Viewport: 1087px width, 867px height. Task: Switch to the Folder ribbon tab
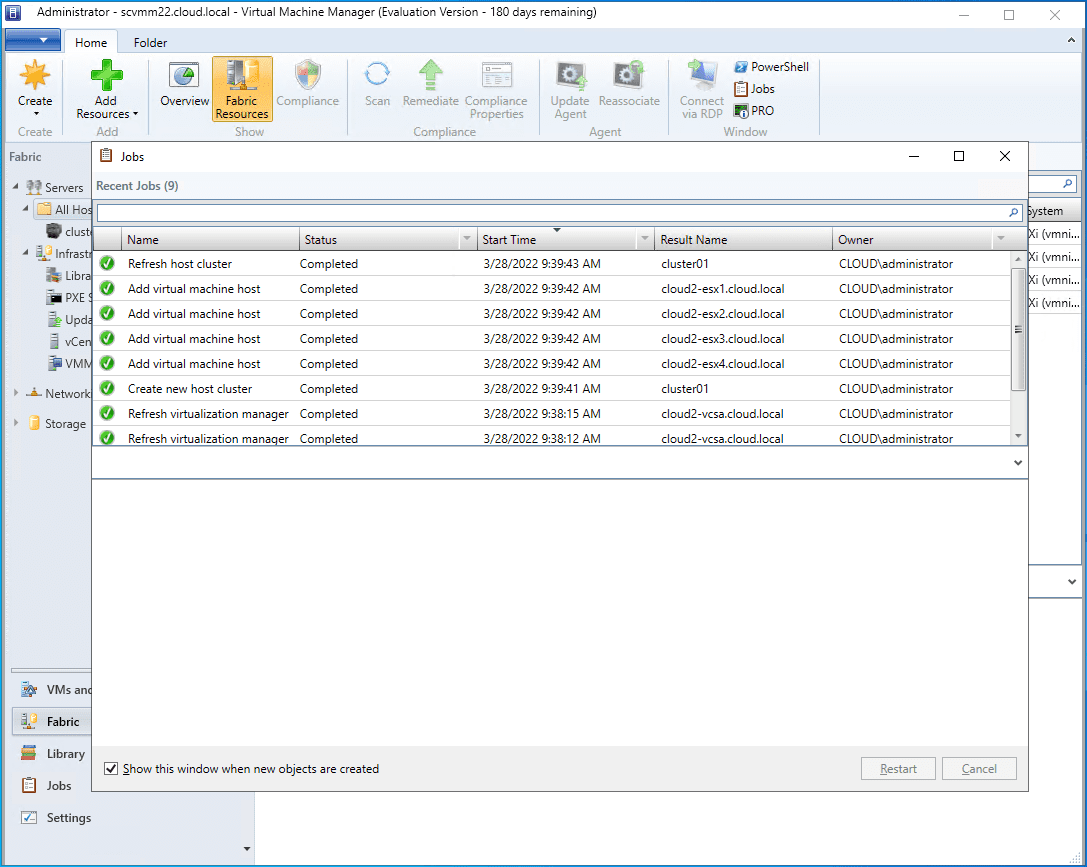coord(150,42)
